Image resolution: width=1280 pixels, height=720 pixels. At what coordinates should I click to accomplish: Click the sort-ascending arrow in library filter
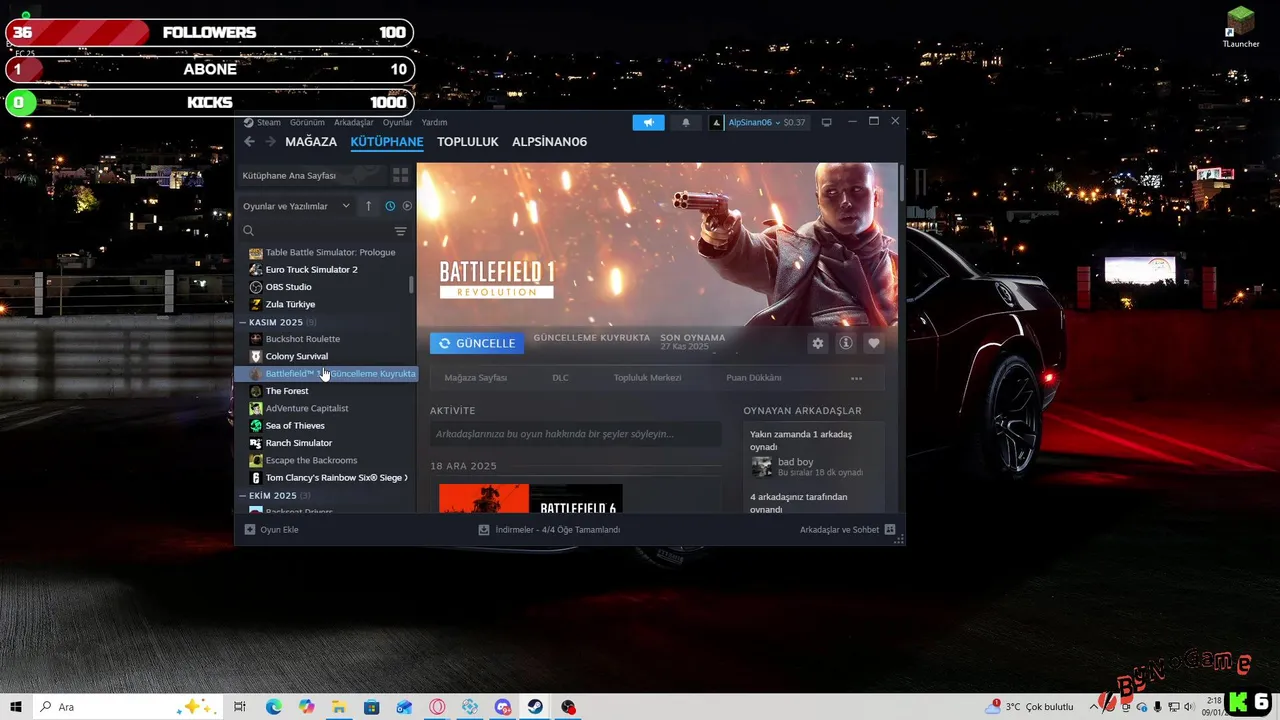pos(368,206)
